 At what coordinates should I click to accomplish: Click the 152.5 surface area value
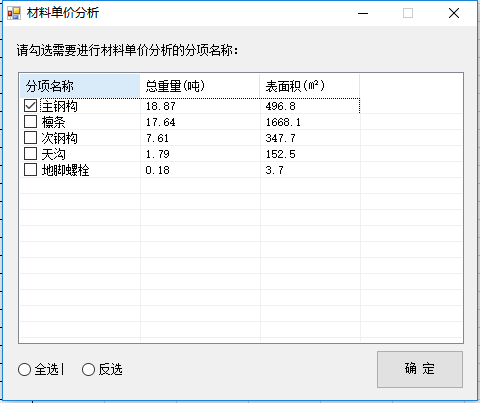280,154
